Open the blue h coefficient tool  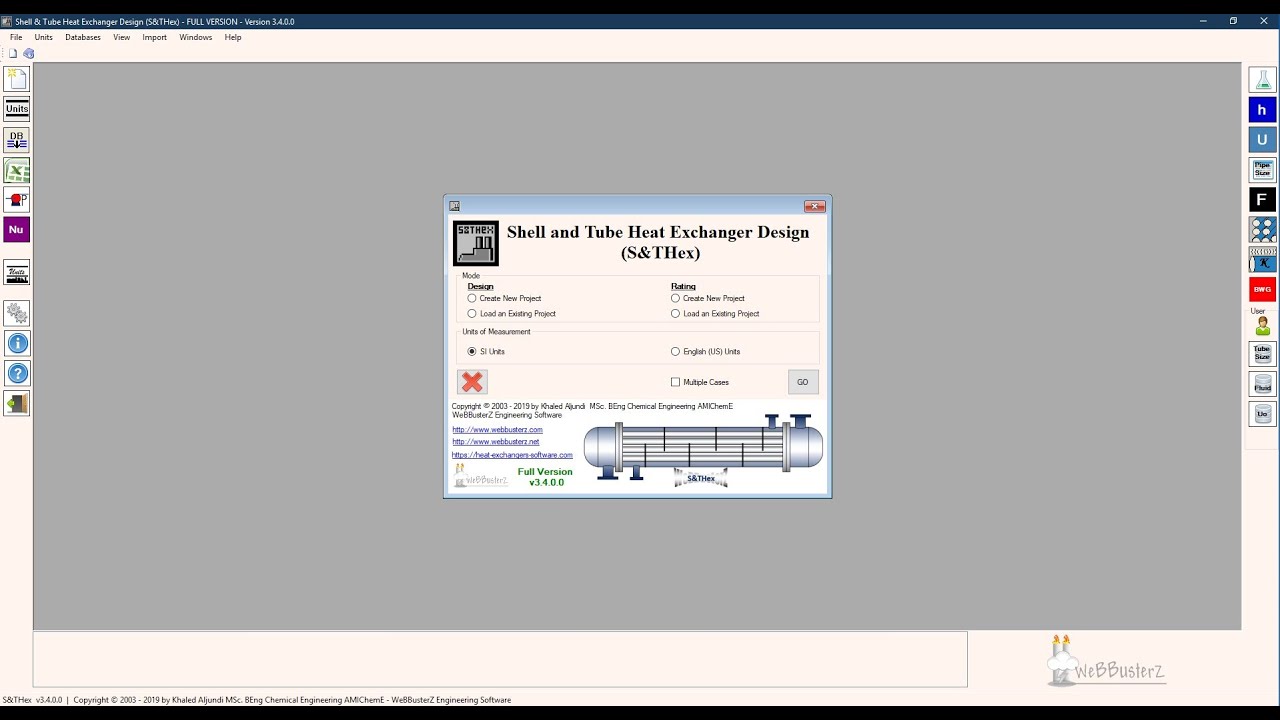1262,110
